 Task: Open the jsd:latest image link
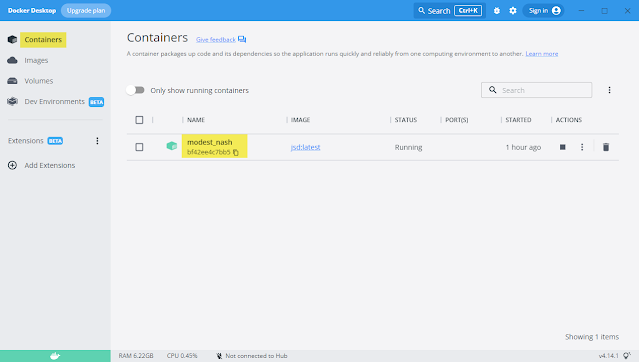pos(305,147)
